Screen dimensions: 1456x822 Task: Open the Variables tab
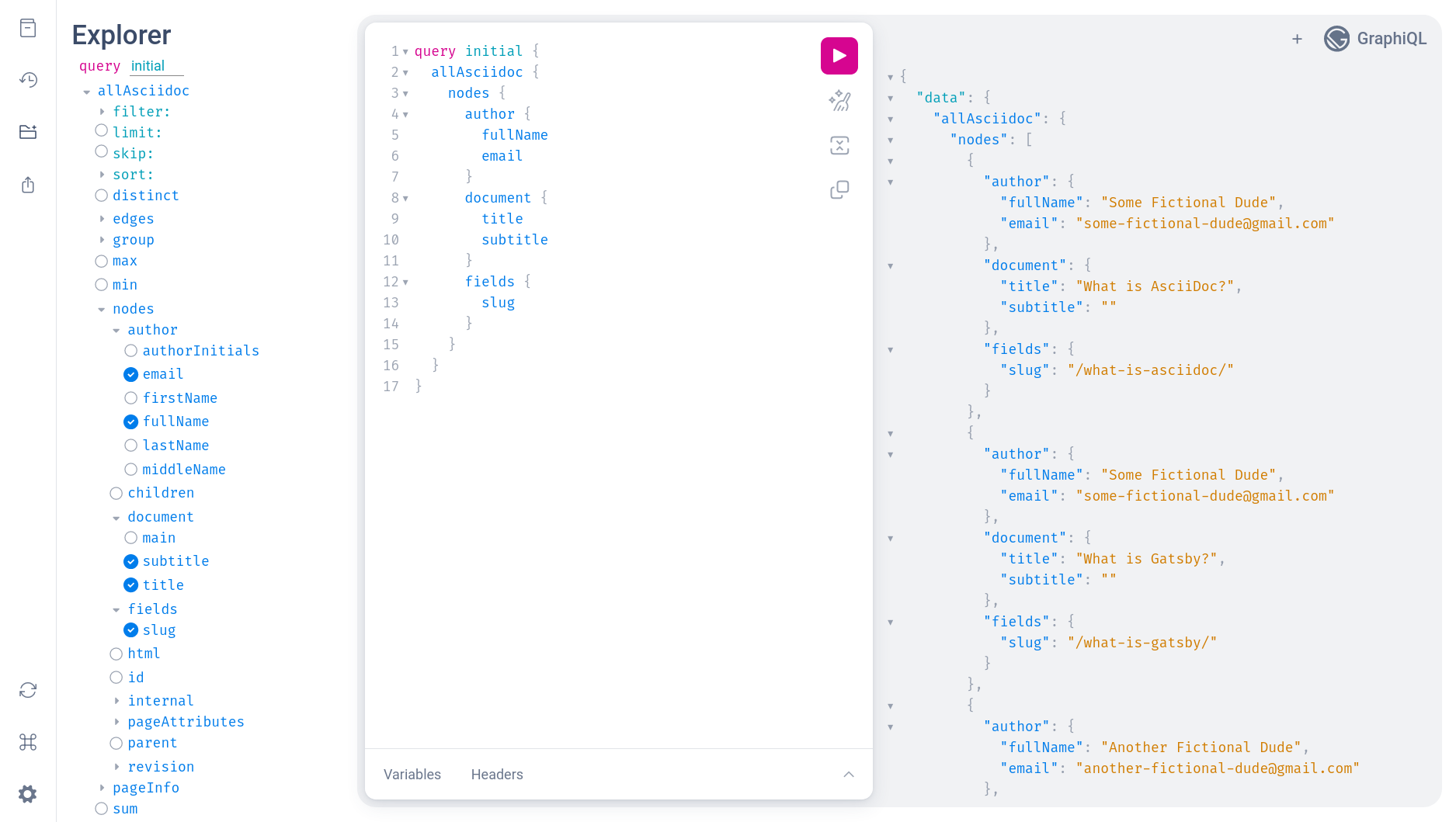[412, 775]
